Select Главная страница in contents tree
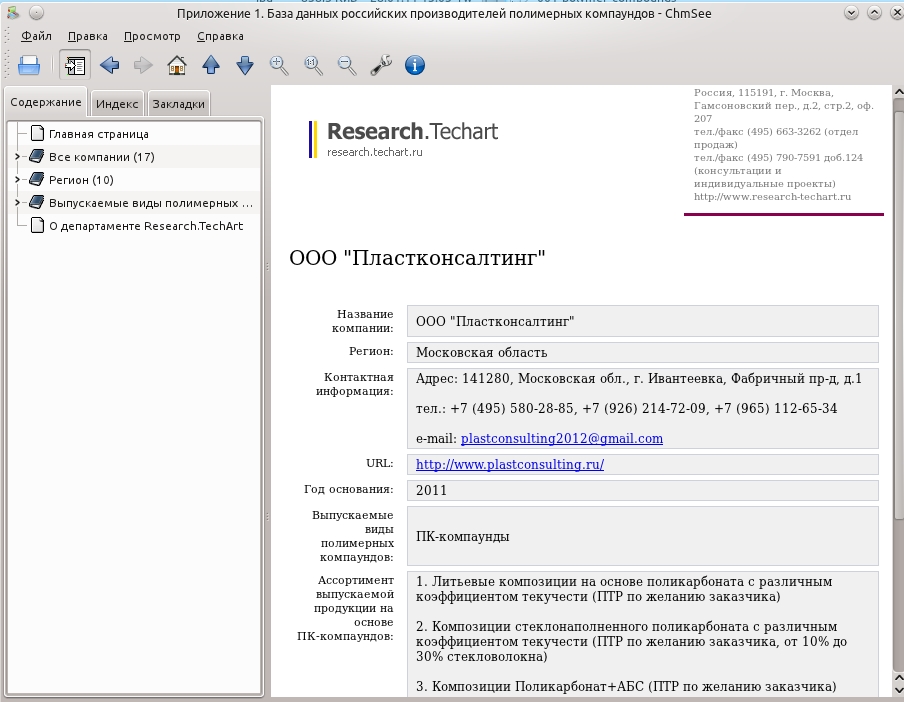The image size is (904, 702). [x=99, y=134]
